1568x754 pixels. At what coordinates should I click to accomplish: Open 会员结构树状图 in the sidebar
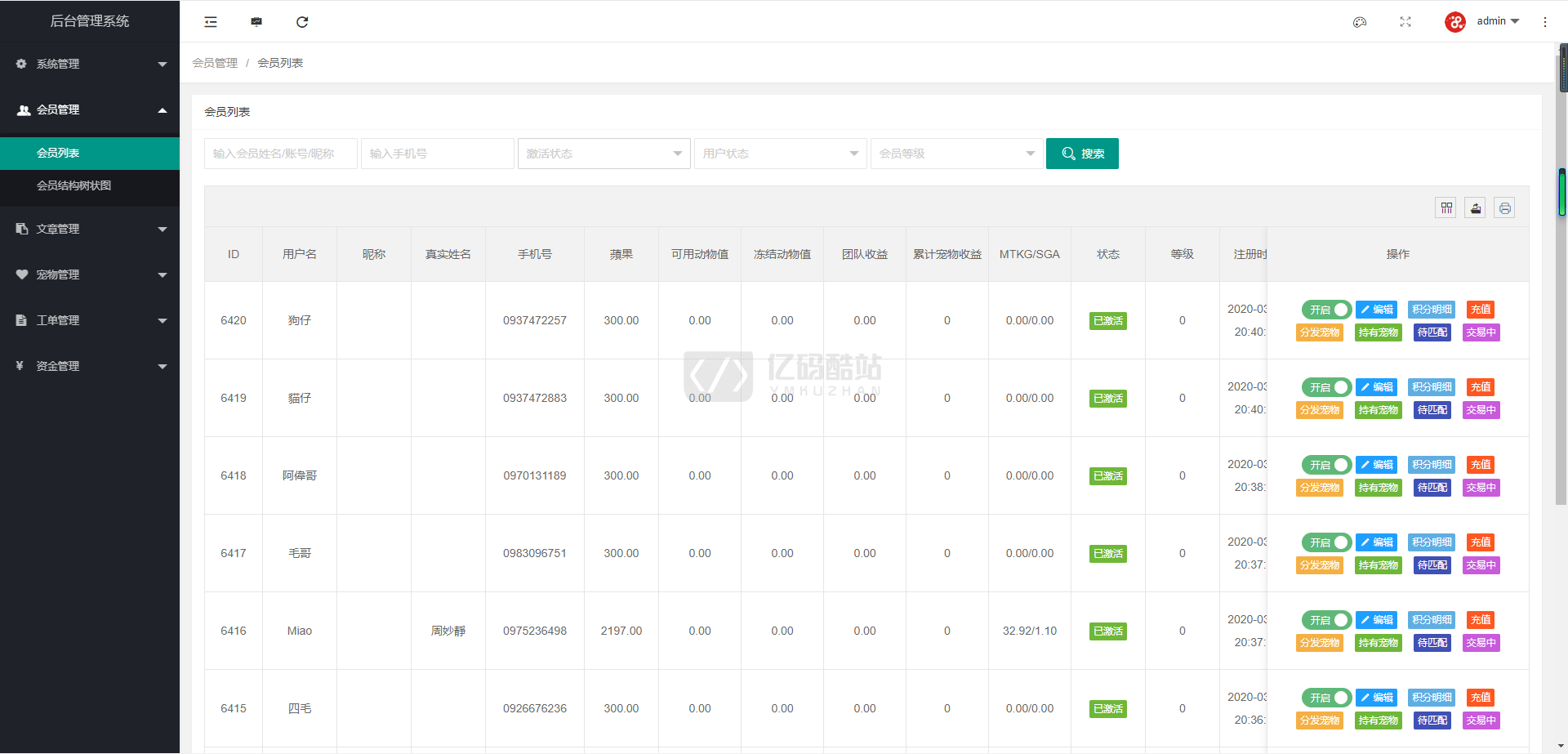(x=90, y=186)
